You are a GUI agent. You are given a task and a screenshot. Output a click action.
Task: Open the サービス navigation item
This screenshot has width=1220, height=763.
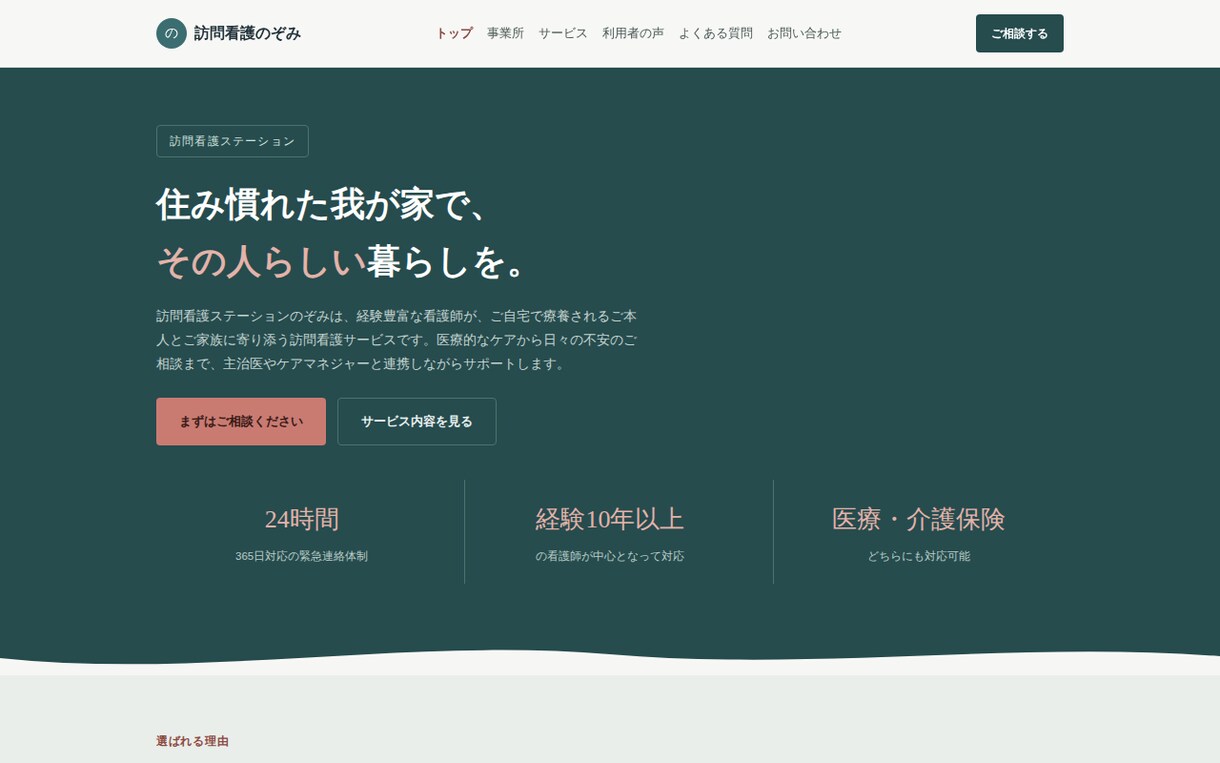[563, 33]
